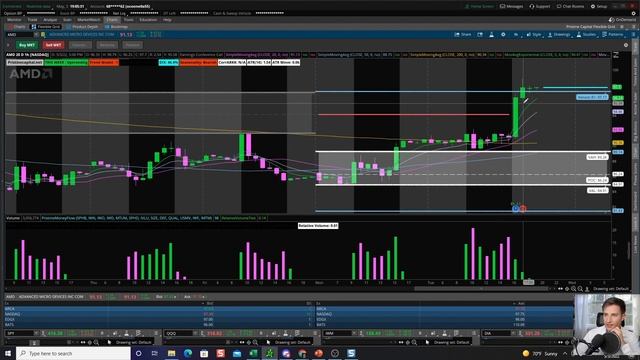Open the chart menu icon right of Patterns

633,35
